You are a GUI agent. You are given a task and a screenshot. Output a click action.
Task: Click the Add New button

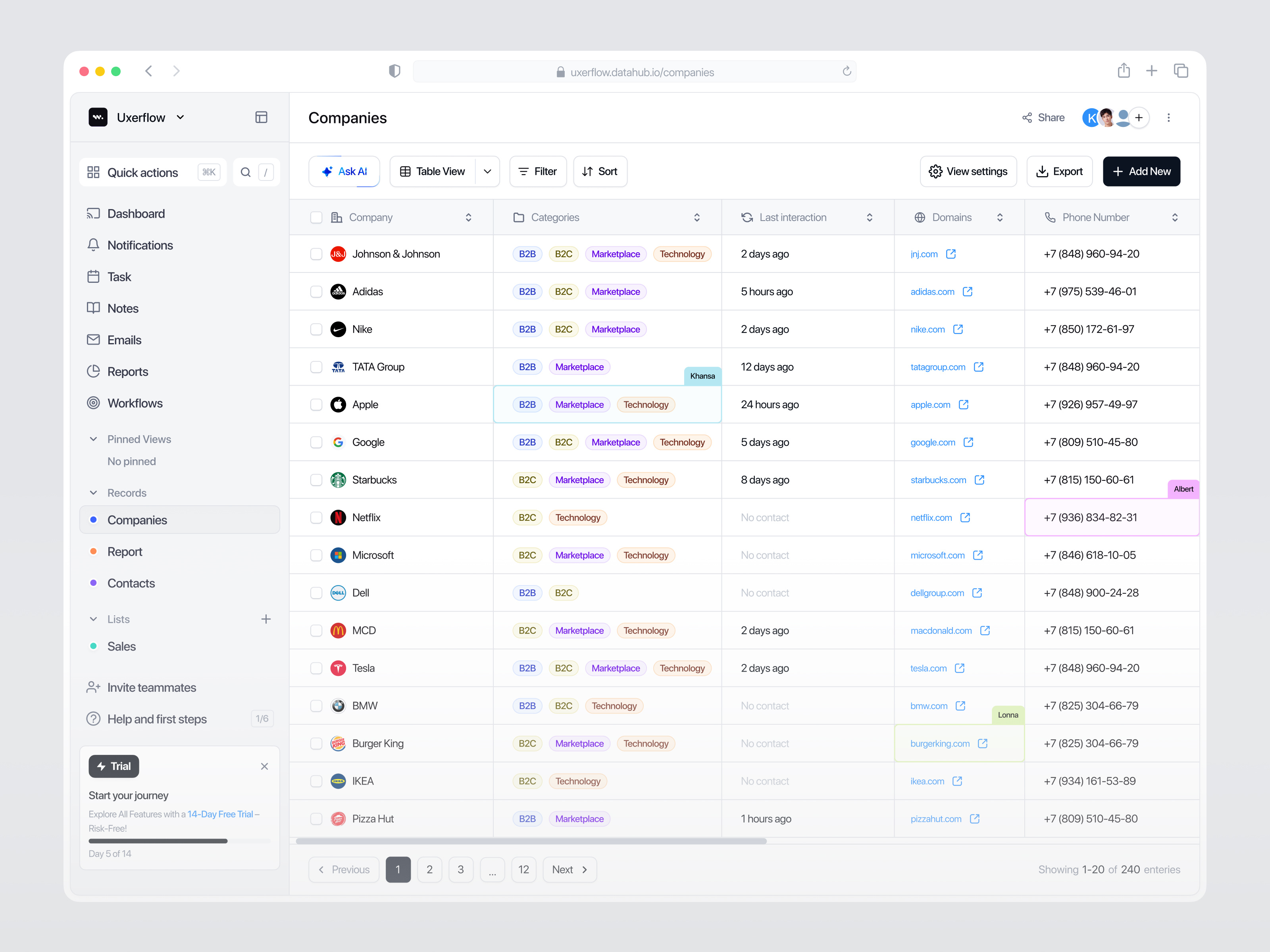point(1141,172)
